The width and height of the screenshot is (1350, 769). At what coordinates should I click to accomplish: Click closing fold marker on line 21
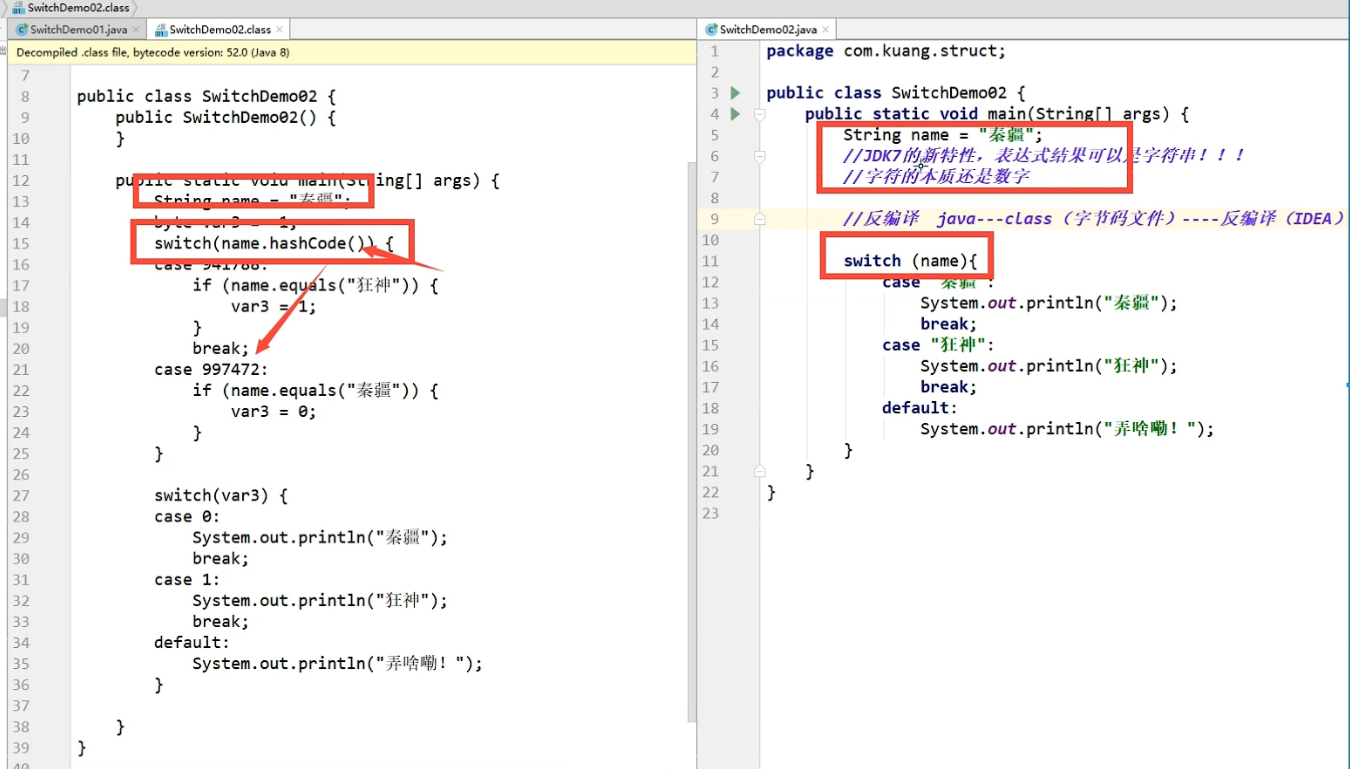[760, 471]
